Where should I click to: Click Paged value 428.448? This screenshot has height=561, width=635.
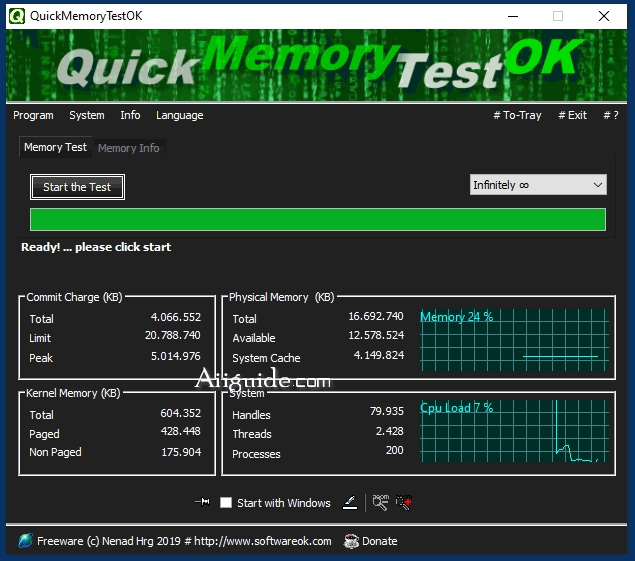tap(181, 431)
